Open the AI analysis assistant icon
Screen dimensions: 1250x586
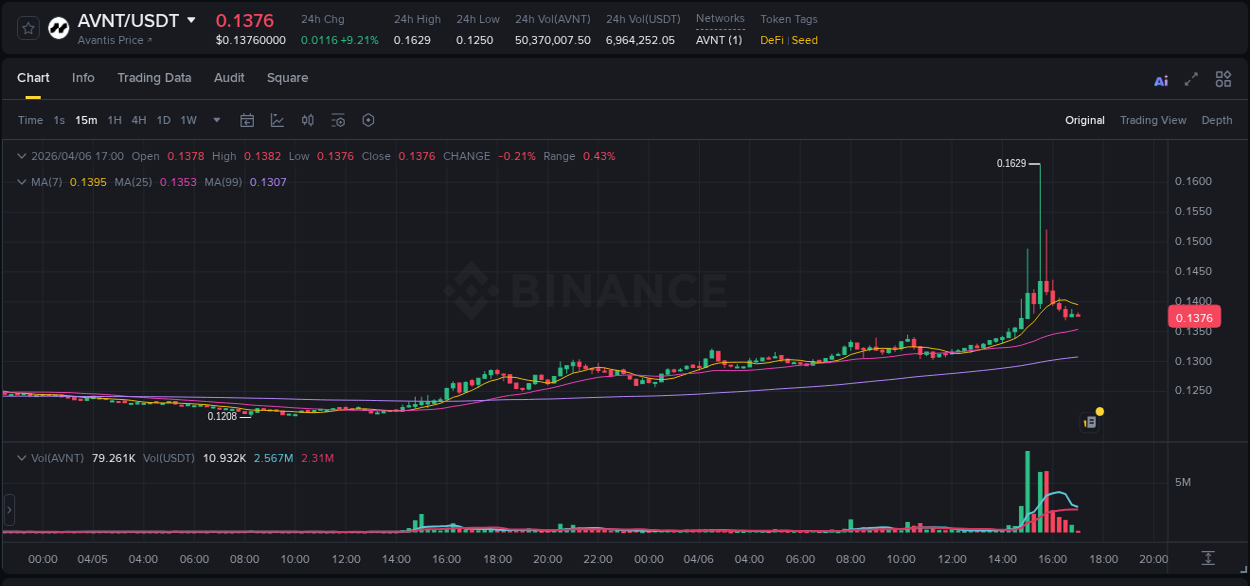click(x=1160, y=79)
